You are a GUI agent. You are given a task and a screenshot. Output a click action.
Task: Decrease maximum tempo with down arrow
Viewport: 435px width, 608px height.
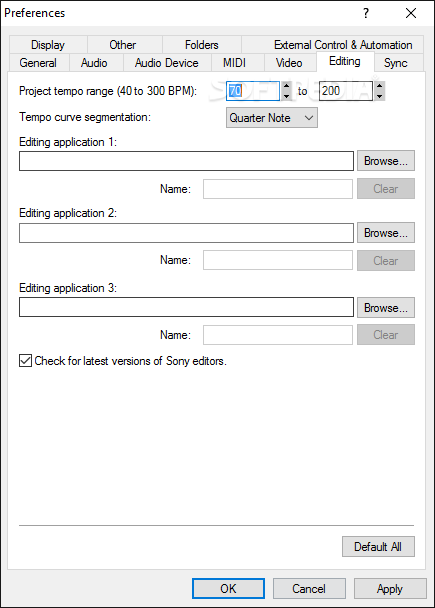click(x=380, y=96)
